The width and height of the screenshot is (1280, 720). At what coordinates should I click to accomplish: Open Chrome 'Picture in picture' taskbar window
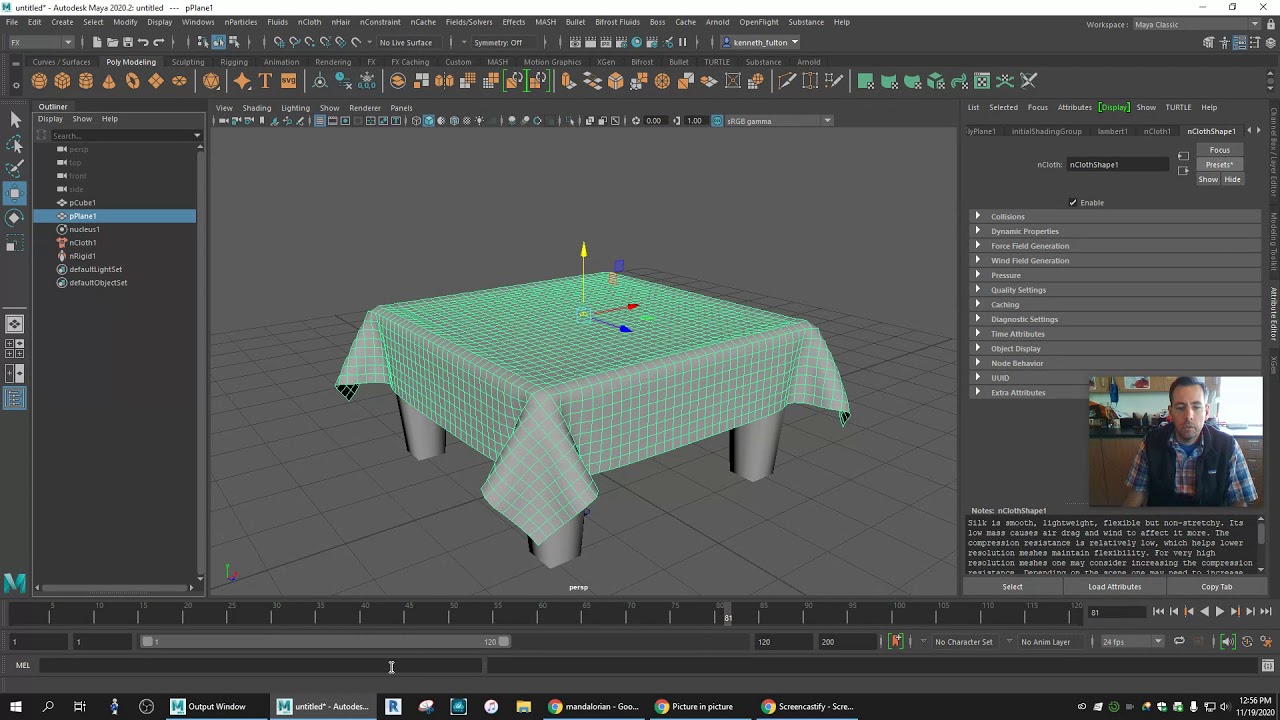[x=694, y=707]
